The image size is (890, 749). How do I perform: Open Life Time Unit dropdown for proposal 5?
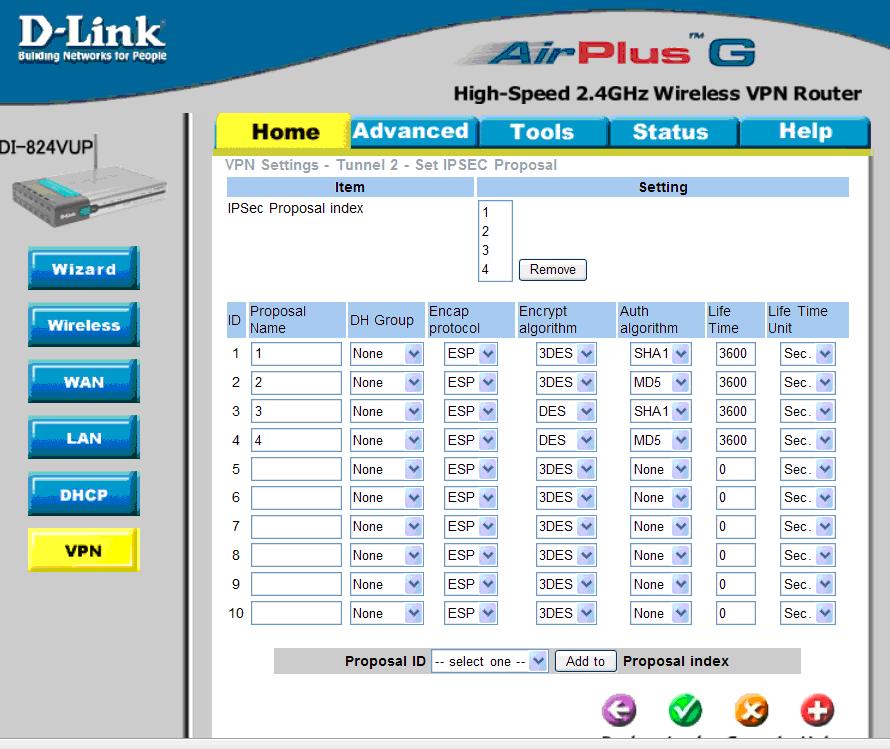click(x=808, y=469)
